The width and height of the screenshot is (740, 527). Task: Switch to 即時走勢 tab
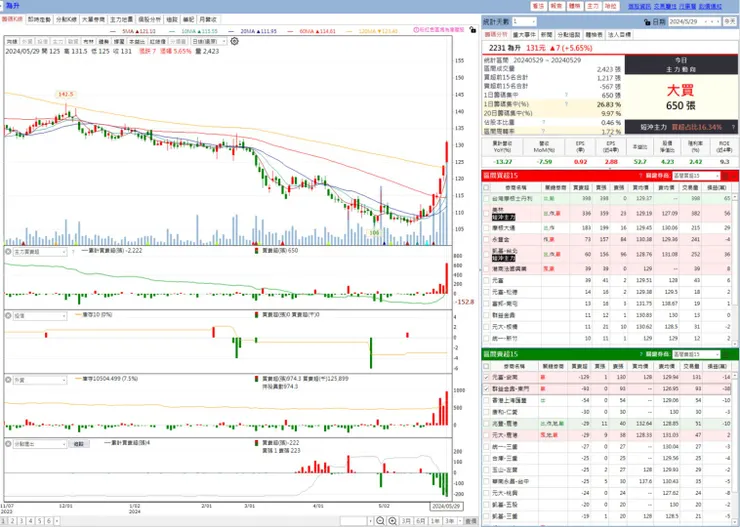(39, 19)
